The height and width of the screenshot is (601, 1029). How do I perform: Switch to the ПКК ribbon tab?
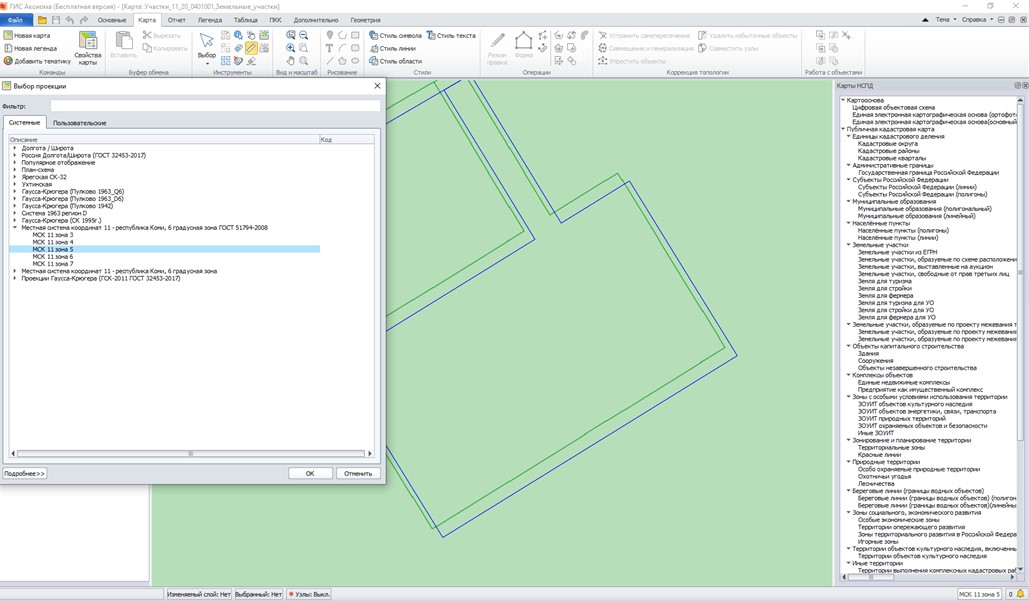[276, 20]
